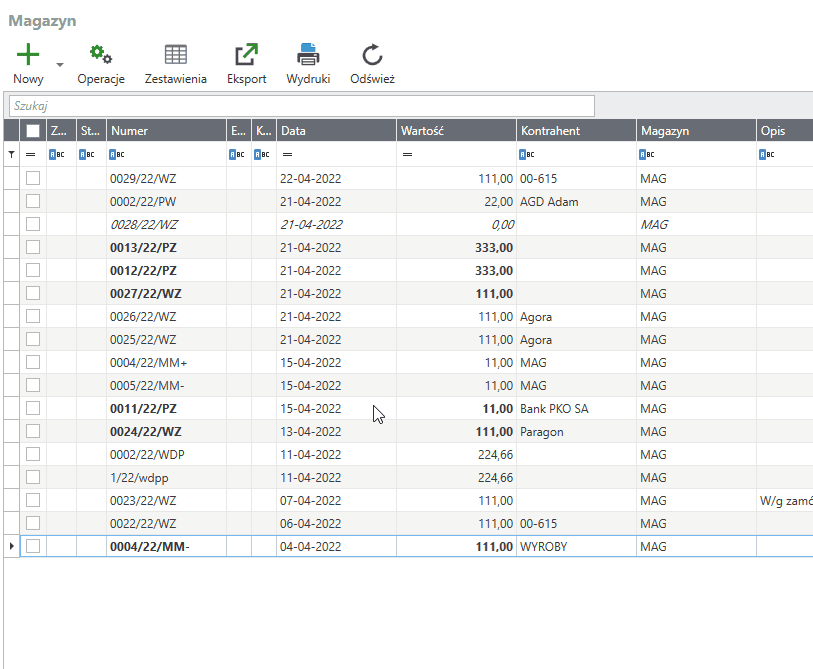Click filter operator icon under Numer column
This screenshot has width=813, height=669.
(116, 155)
